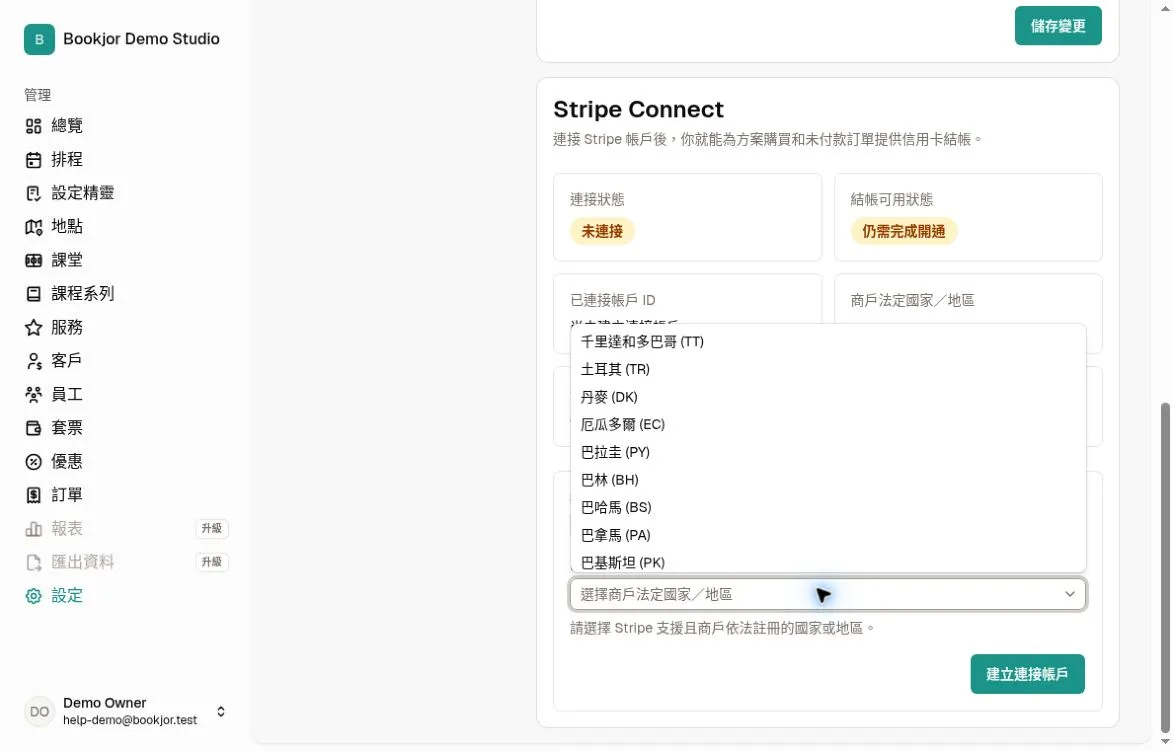The width and height of the screenshot is (1173, 751).
Task: Click the 地點 map icon
Action: coord(33,227)
